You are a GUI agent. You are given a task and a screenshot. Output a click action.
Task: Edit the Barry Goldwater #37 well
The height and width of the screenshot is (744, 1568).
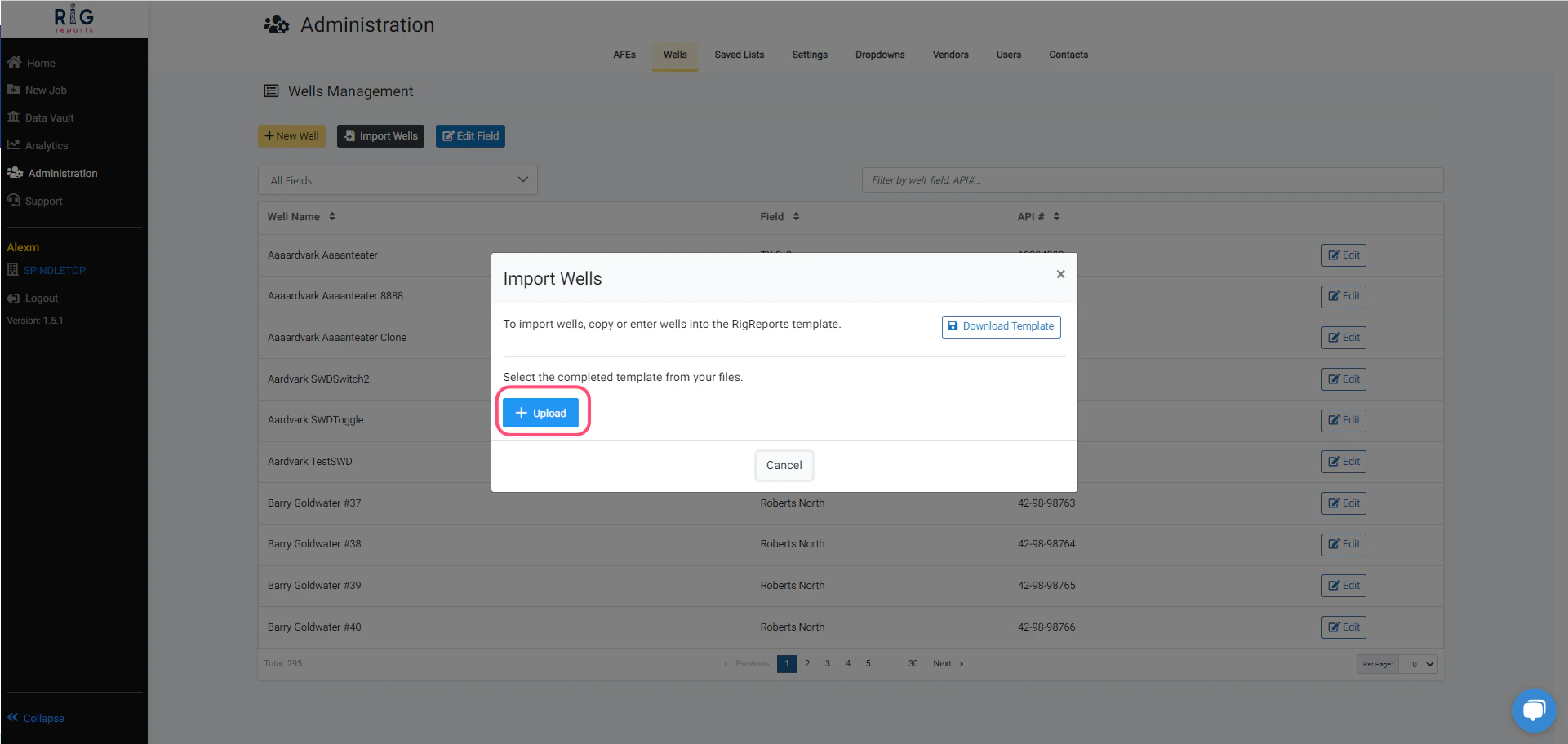point(1344,503)
